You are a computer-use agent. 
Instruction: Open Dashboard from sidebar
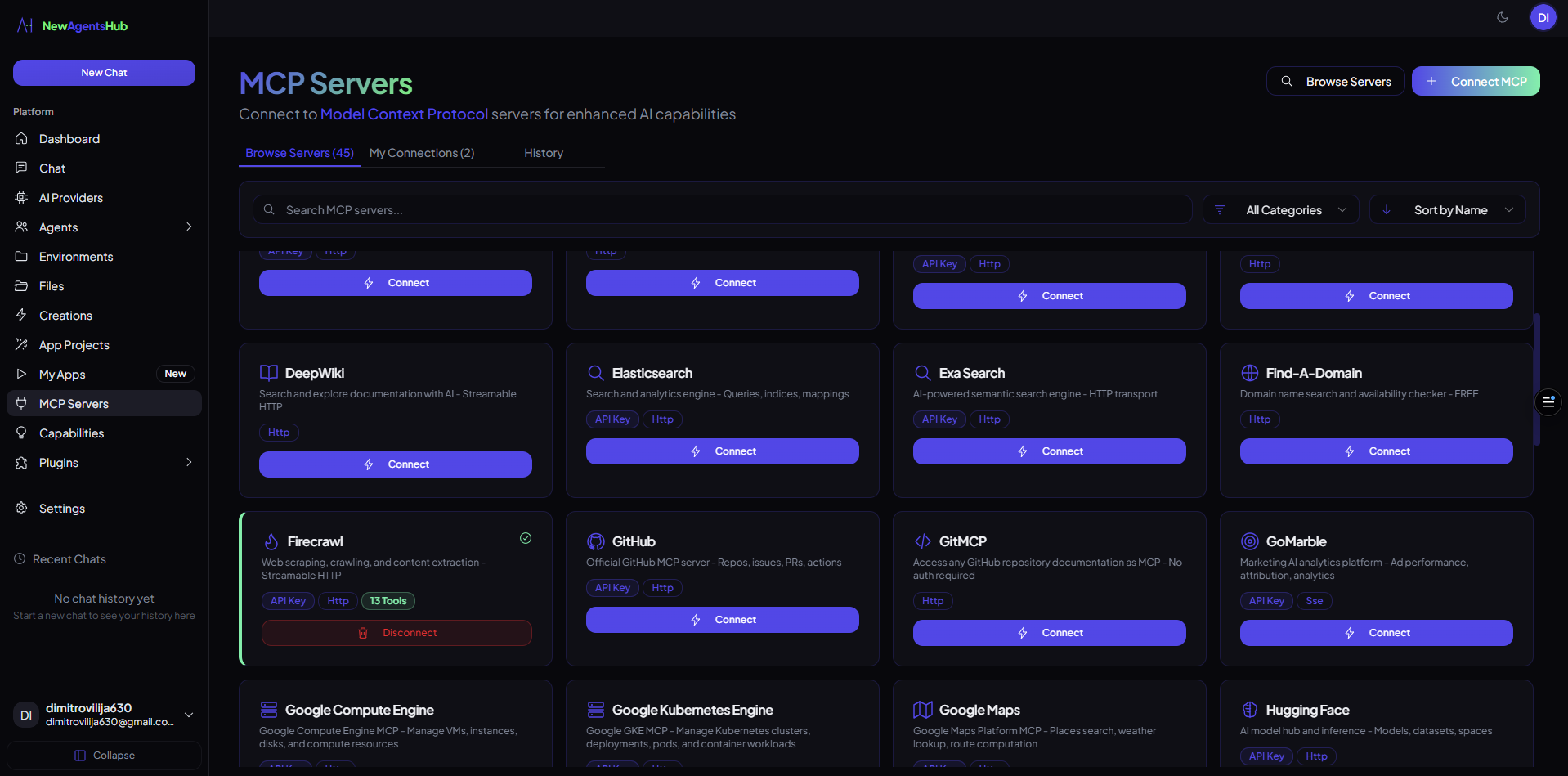104,139
